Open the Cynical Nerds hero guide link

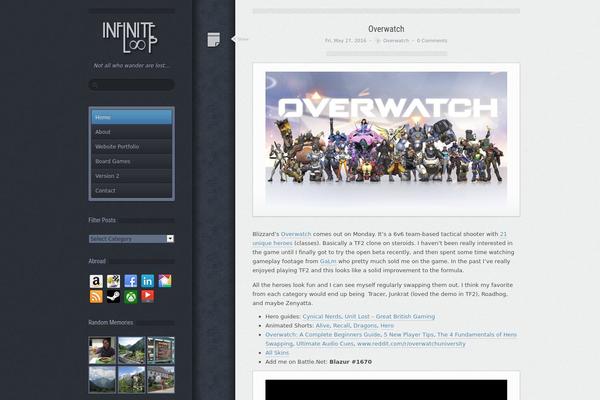[322, 317]
